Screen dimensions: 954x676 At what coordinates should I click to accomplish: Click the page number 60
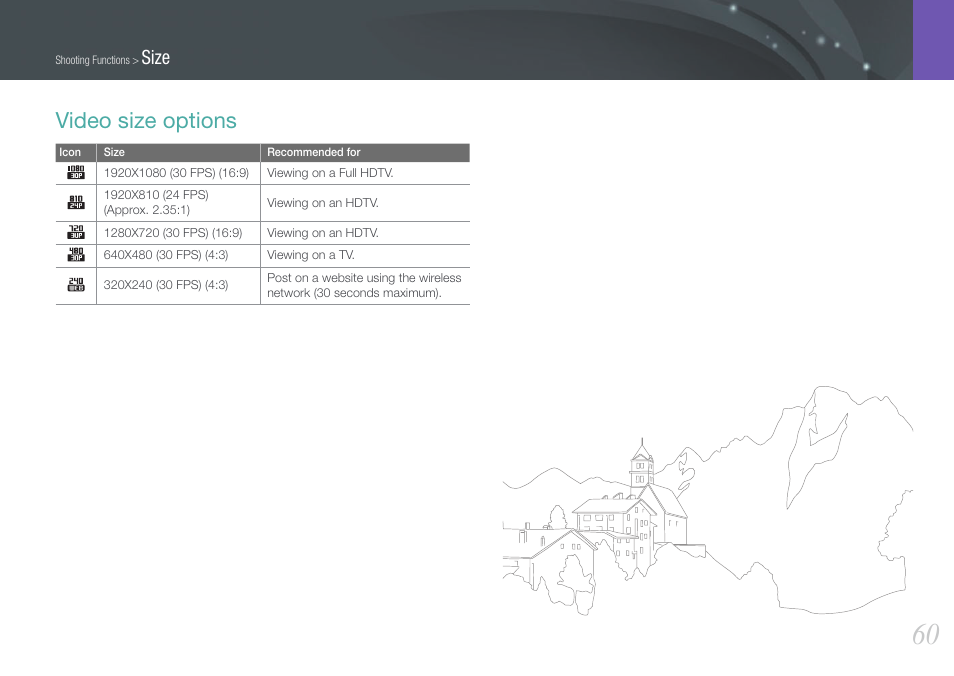[x=925, y=635]
